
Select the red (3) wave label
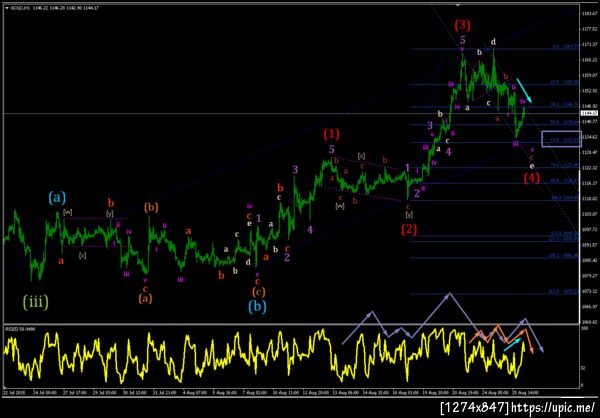pyautogui.click(x=462, y=25)
